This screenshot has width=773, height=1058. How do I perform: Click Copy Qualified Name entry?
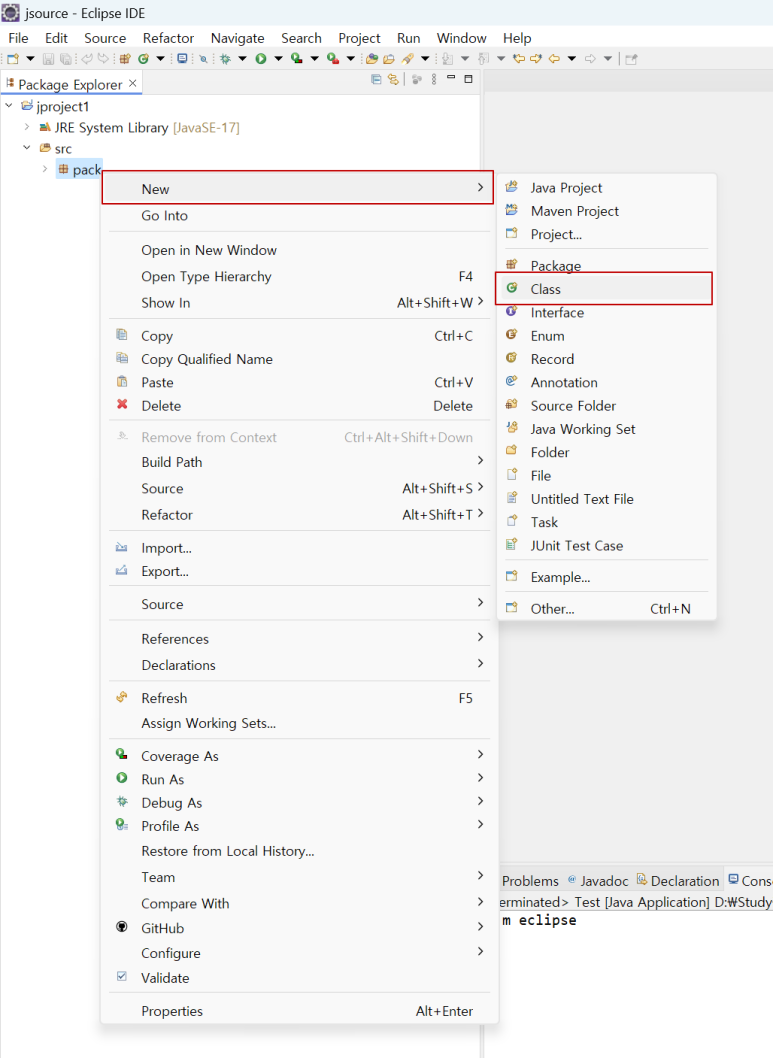(x=299, y=359)
